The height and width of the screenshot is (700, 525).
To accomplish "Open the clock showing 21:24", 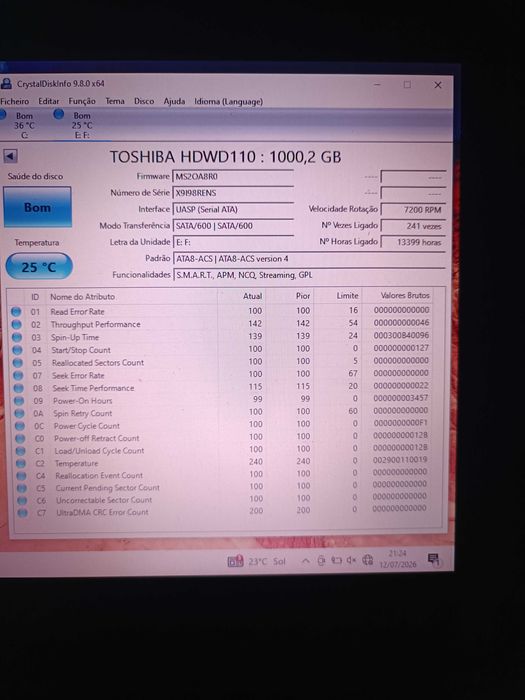I will (x=397, y=559).
